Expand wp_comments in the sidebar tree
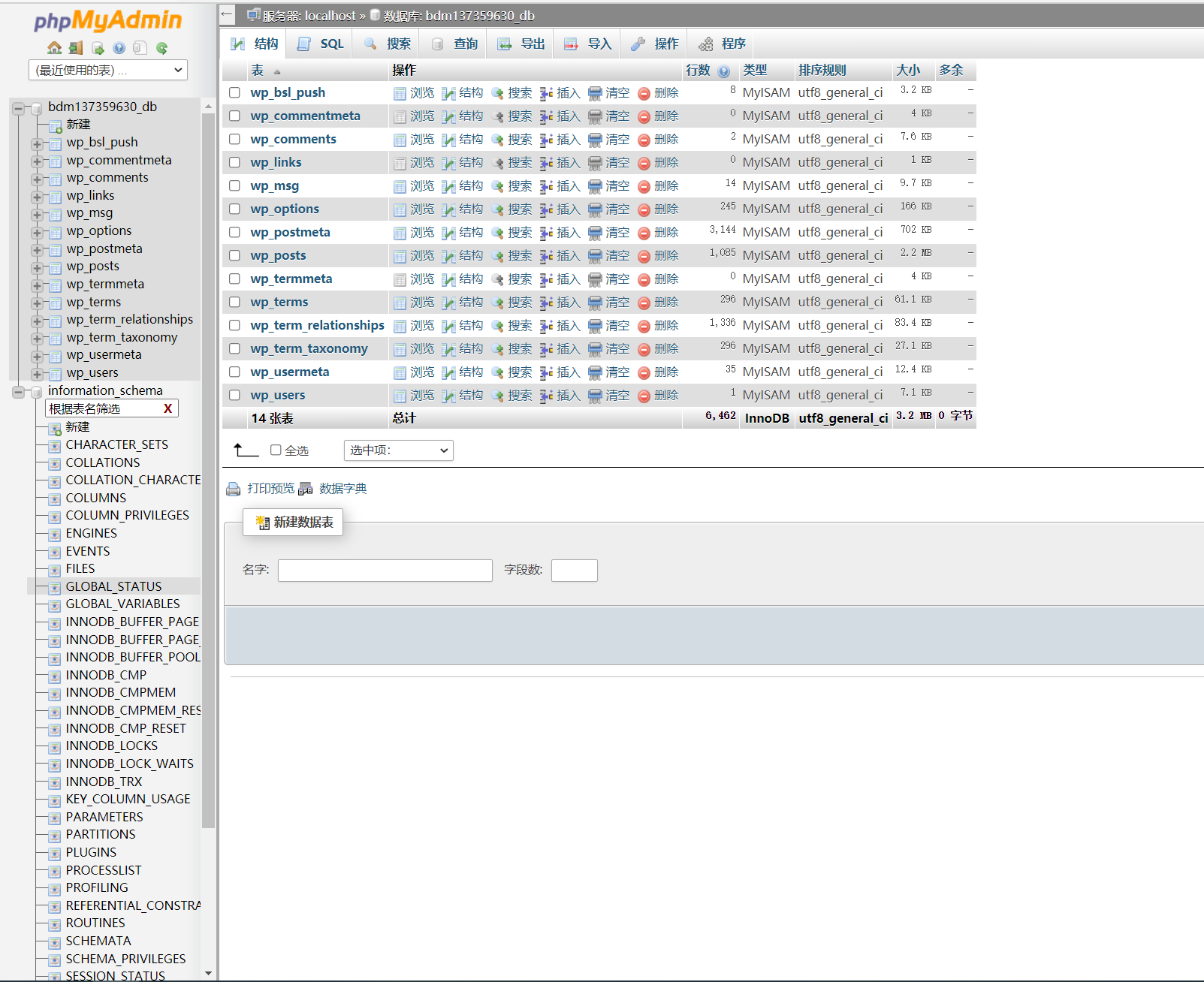This screenshot has height=982, width=1204. (x=36, y=179)
